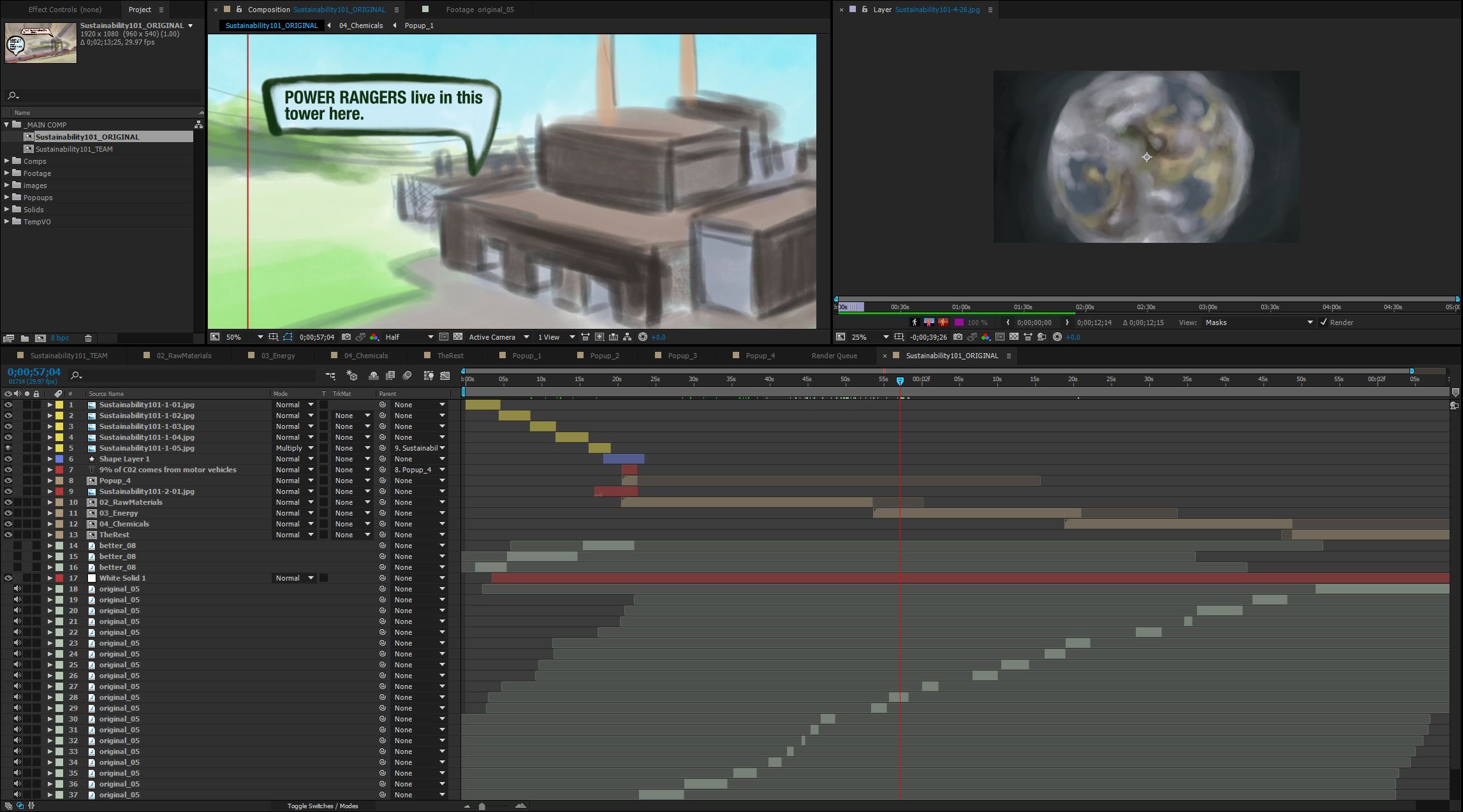Image resolution: width=1463 pixels, height=812 pixels.
Task: Expand the Footage folder in project panel
Action: (x=7, y=173)
